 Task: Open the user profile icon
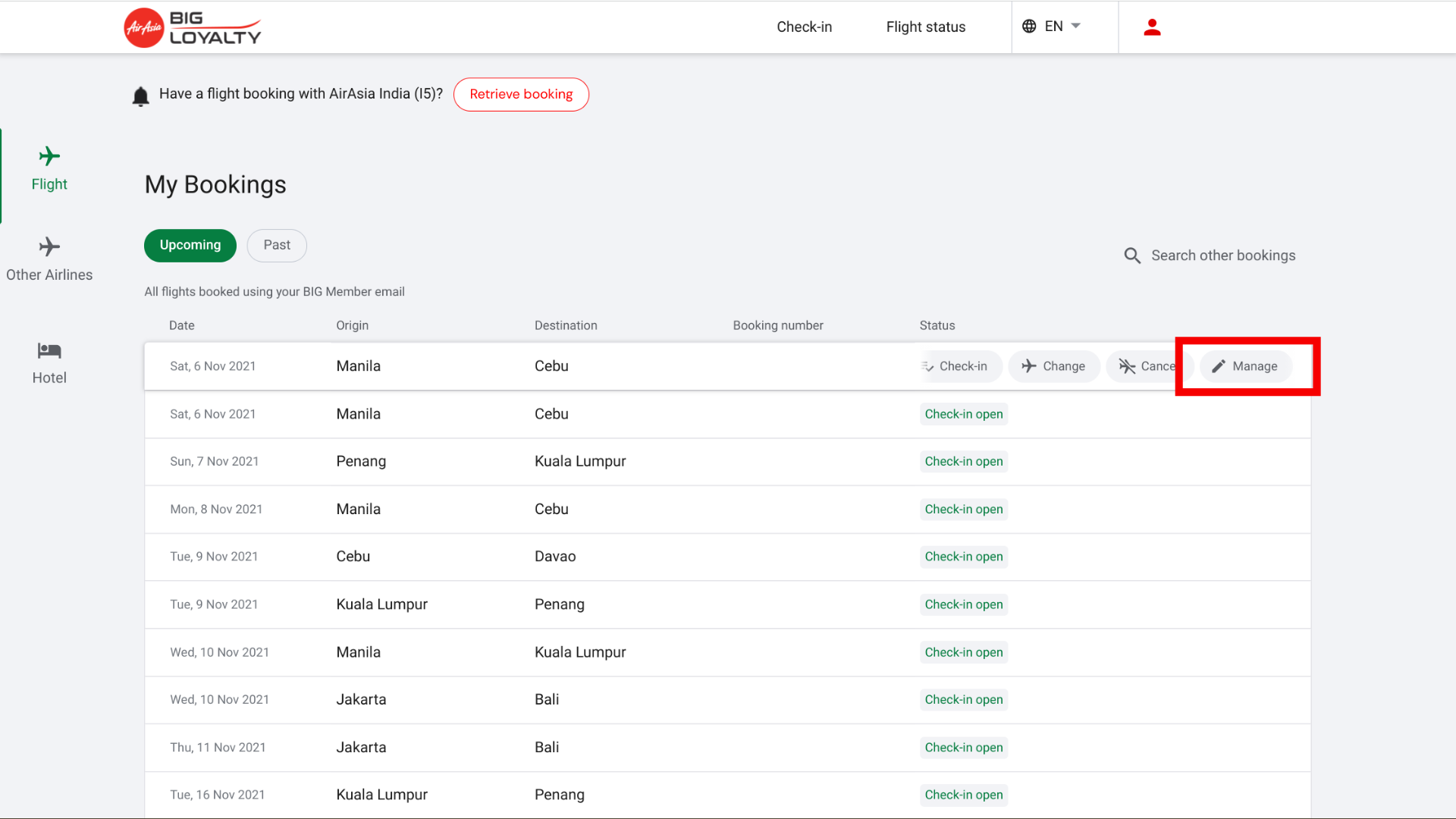1152,27
